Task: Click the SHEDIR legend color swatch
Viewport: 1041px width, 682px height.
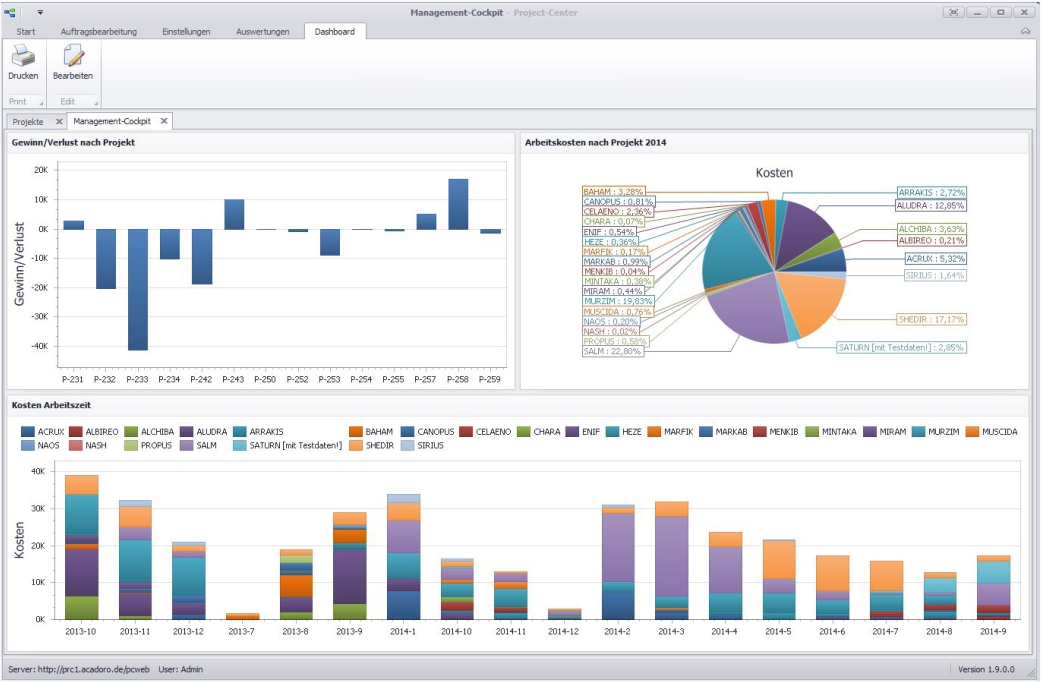Action: pos(355,446)
